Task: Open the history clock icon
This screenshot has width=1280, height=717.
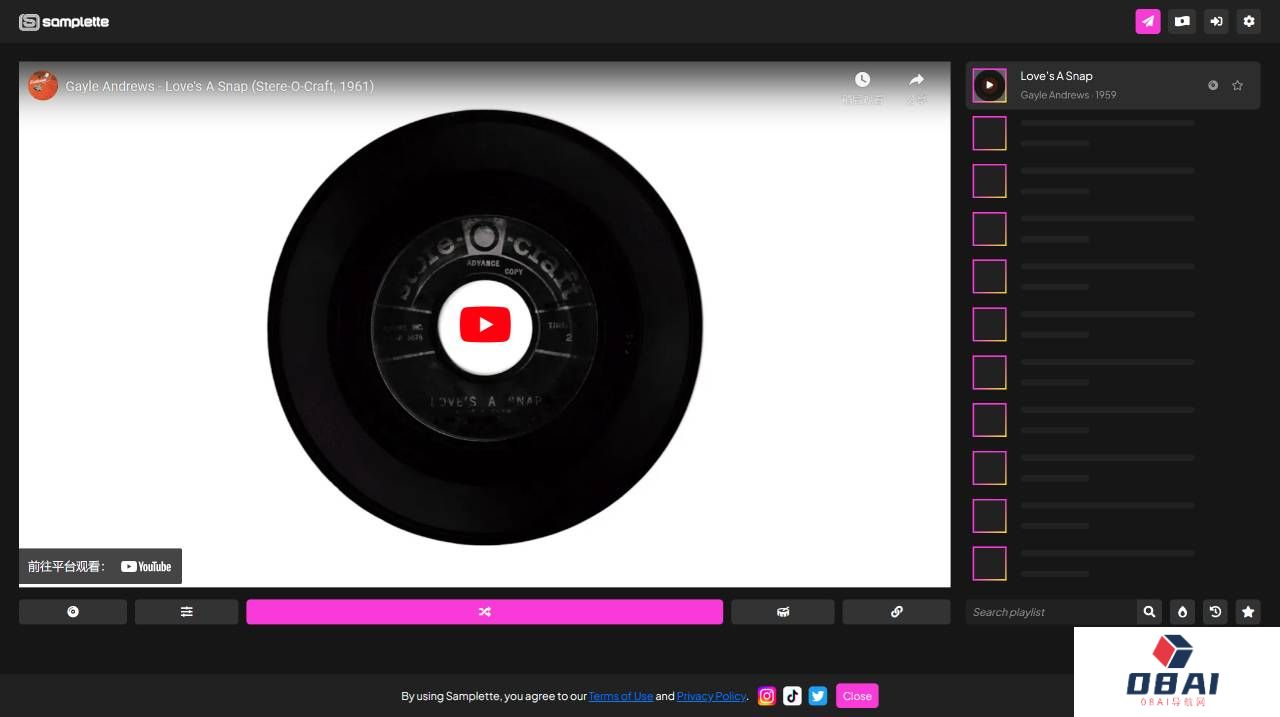Action: [1215, 612]
